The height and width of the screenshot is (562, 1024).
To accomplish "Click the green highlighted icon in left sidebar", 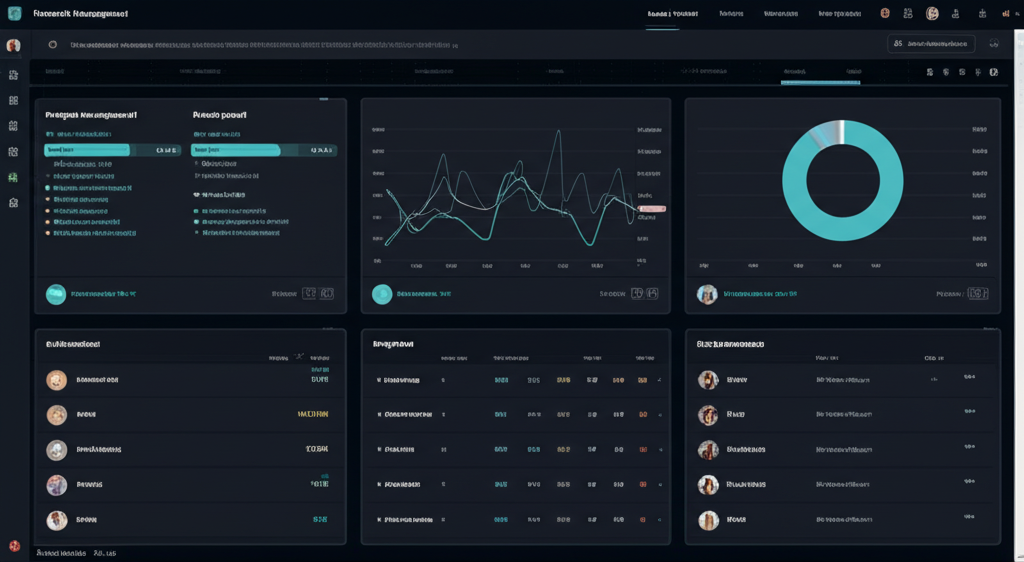I will tap(13, 178).
